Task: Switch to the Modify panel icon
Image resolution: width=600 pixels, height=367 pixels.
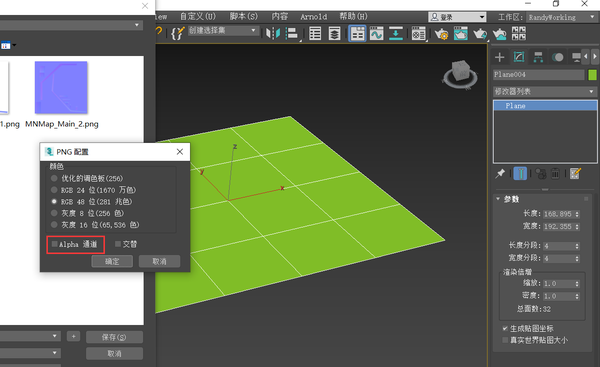Action: pos(519,57)
